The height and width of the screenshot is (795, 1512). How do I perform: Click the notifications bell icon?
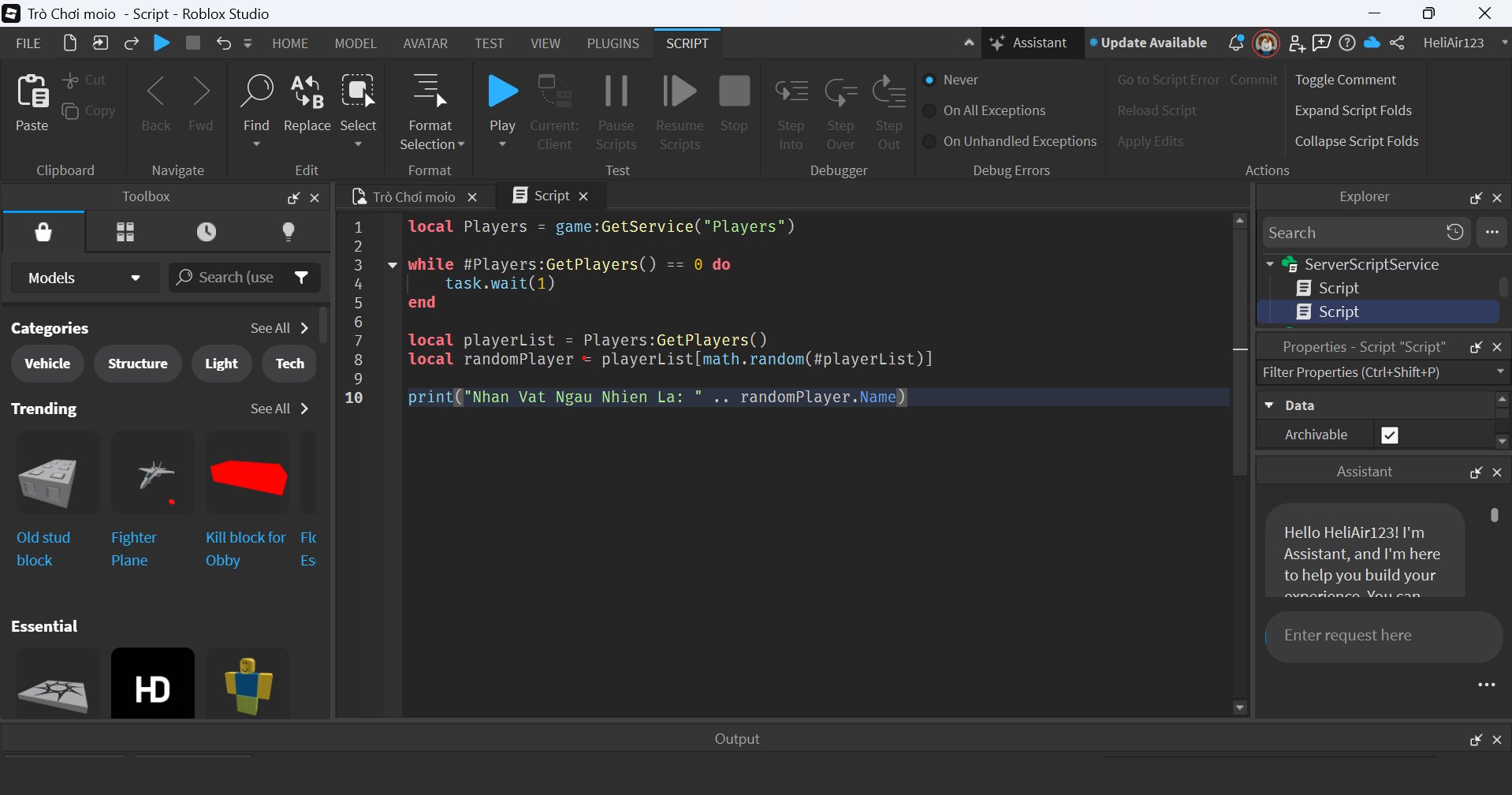[1235, 43]
